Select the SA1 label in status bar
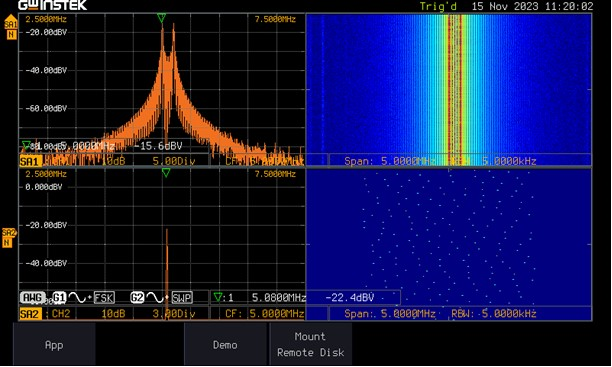Viewport: 612px width, 367px height. [30, 161]
